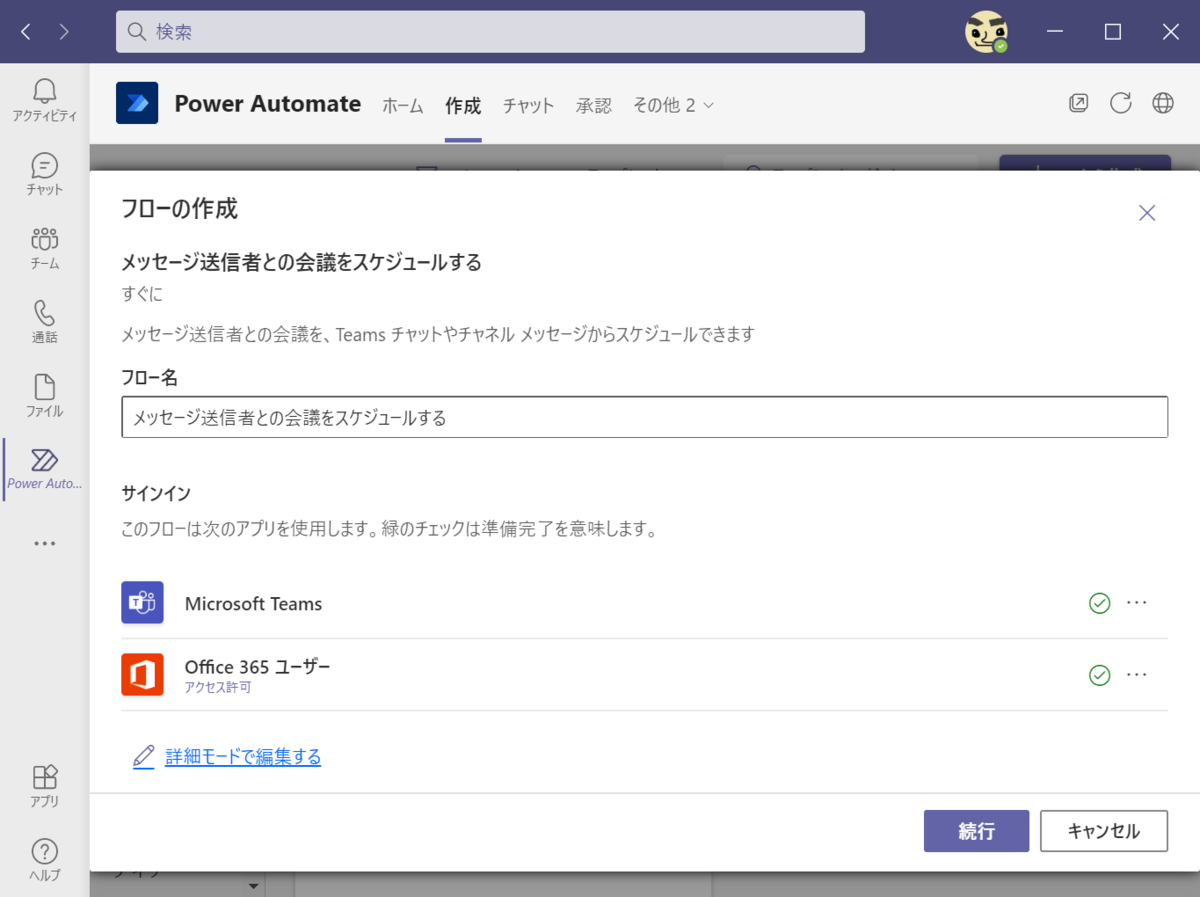Click green check for Office 365 ユーザー
The width and height of the screenshot is (1200, 897).
(x=1099, y=675)
